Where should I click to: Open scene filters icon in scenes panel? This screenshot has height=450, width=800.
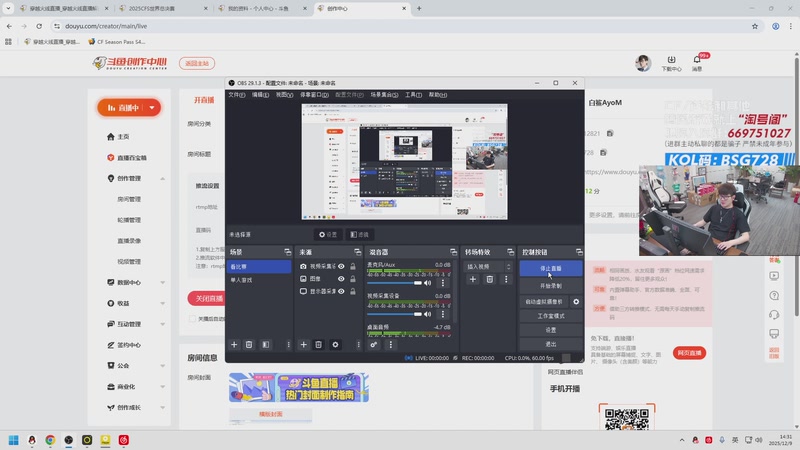coord(266,345)
